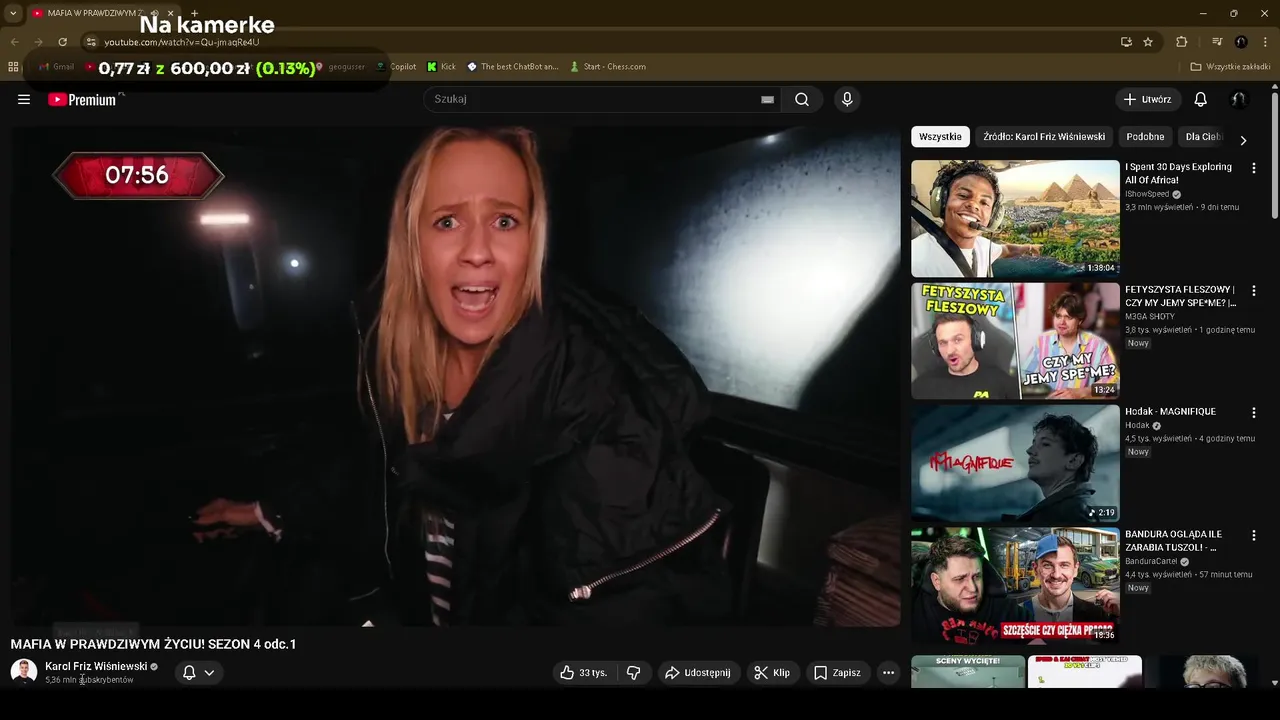Open Chrome extensions puzzle icon

point(1182,42)
